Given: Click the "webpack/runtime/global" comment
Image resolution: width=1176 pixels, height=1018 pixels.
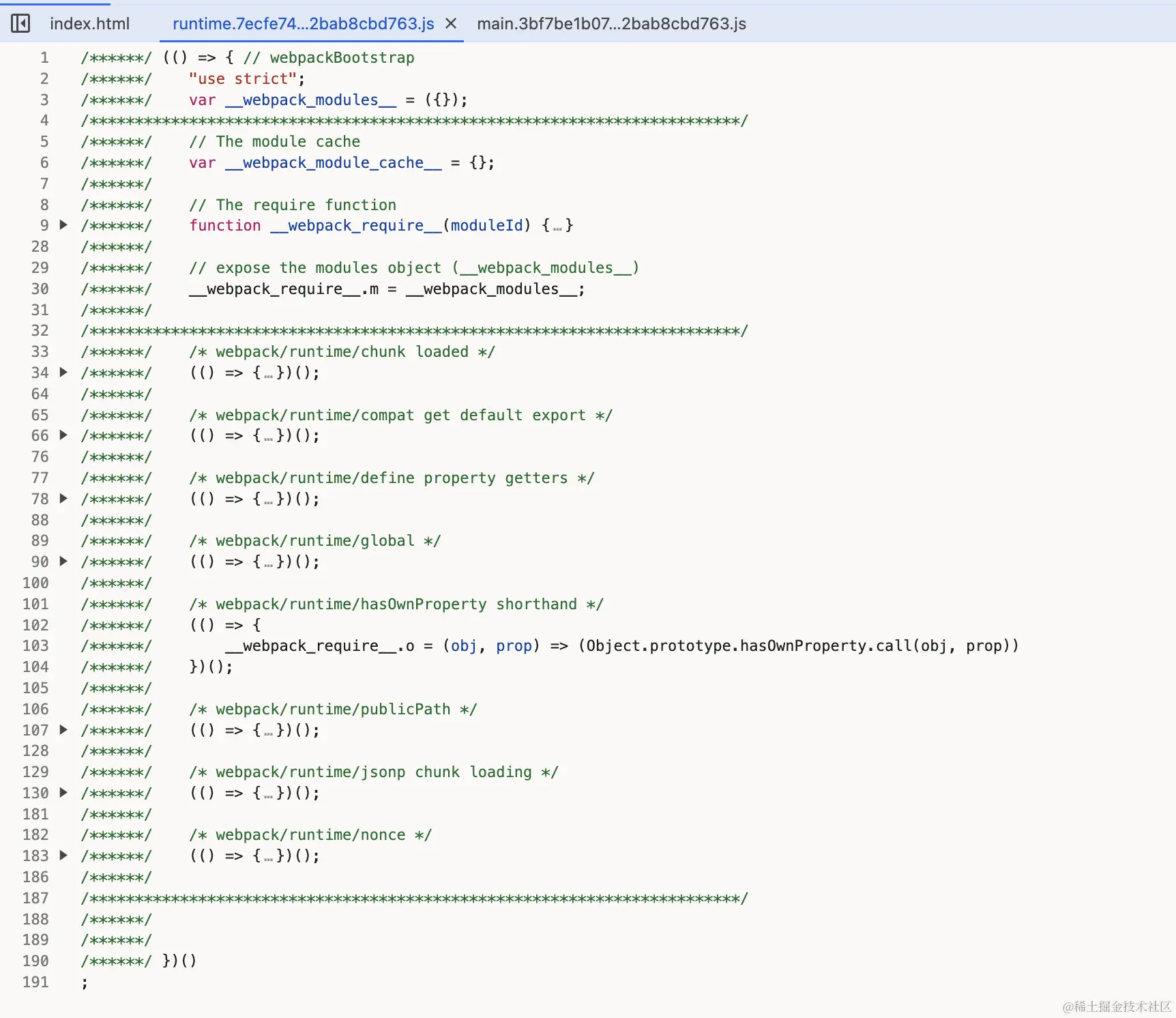Looking at the screenshot, I should [315, 541].
